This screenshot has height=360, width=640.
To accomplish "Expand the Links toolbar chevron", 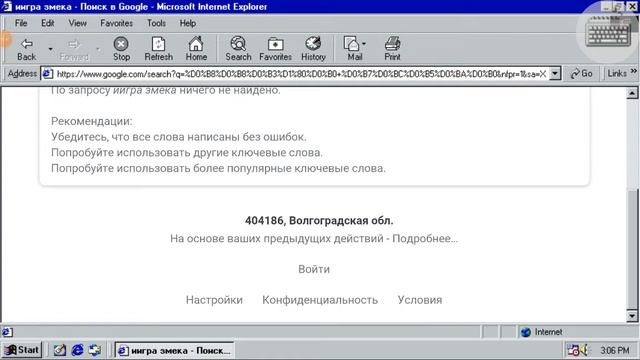I will 633,71.
